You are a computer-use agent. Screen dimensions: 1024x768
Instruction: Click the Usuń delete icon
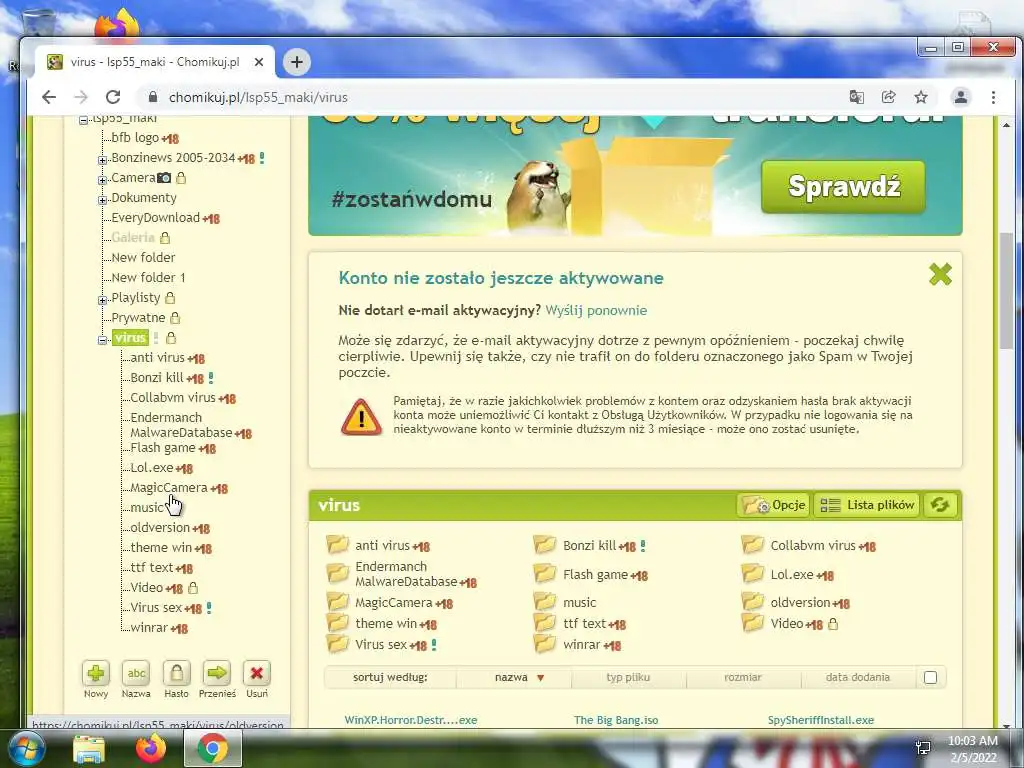[x=257, y=673]
